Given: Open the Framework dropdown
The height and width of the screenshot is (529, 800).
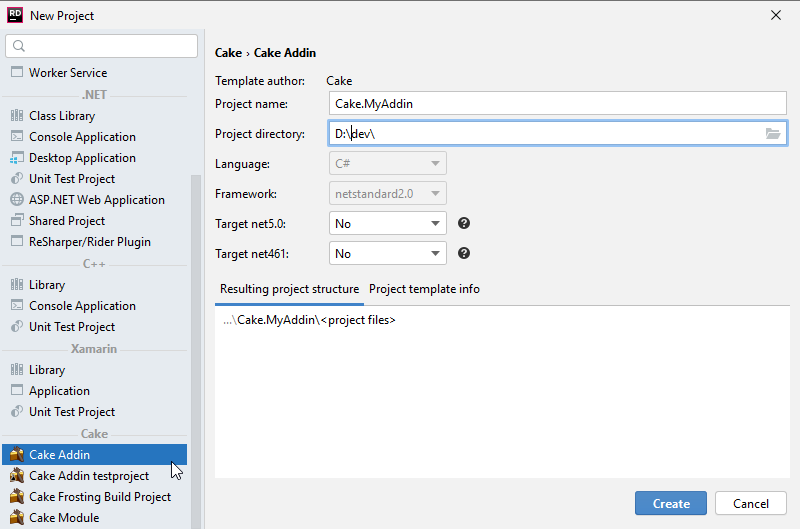Looking at the screenshot, I should tap(388, 193).
